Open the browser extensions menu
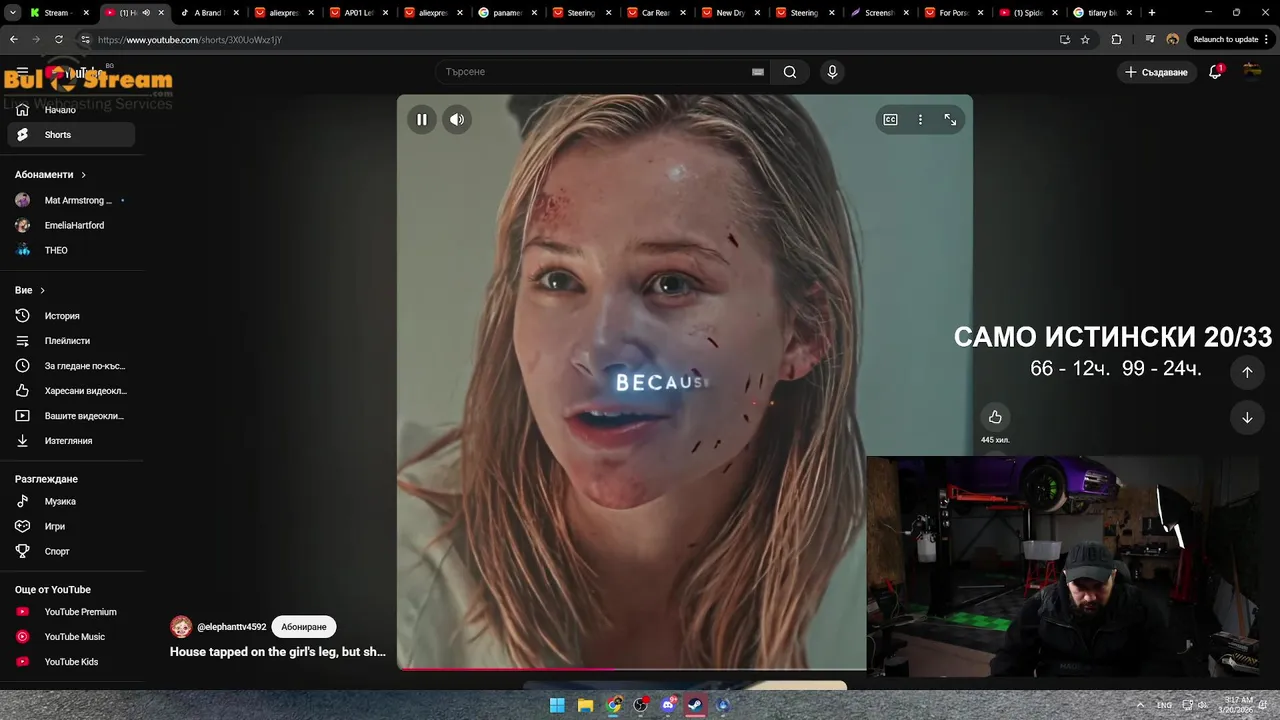This screenshot has height=720, width=1280. coord(1117,40)
